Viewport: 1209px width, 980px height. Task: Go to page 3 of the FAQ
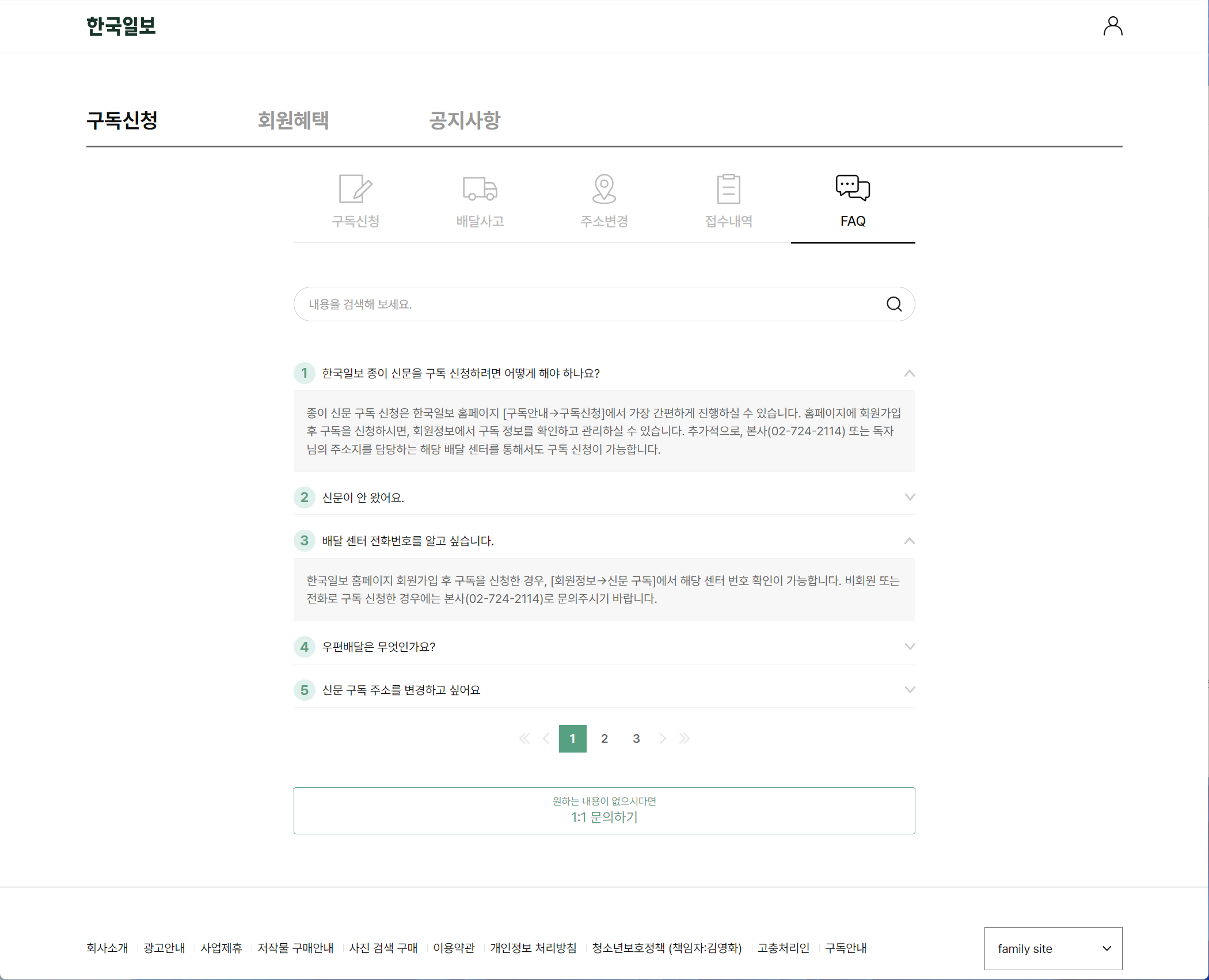[x=636, y=738]
